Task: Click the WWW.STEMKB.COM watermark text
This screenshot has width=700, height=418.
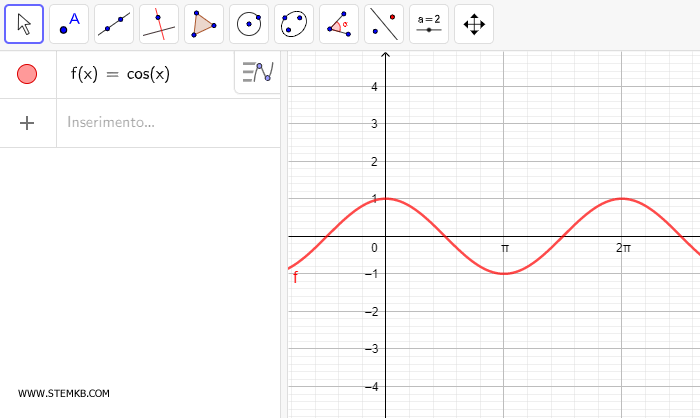Action: point(64,394)
